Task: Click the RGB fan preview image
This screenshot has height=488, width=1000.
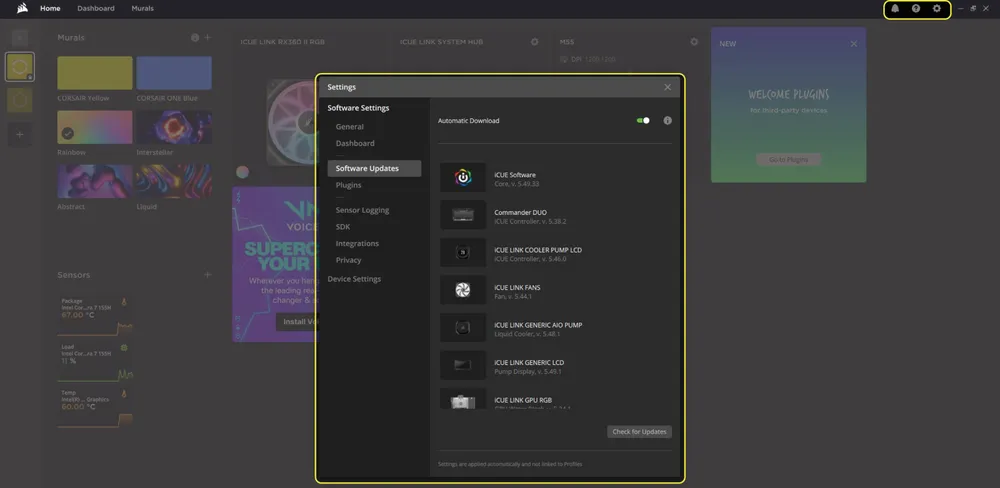Action: (x=291, y=121)
